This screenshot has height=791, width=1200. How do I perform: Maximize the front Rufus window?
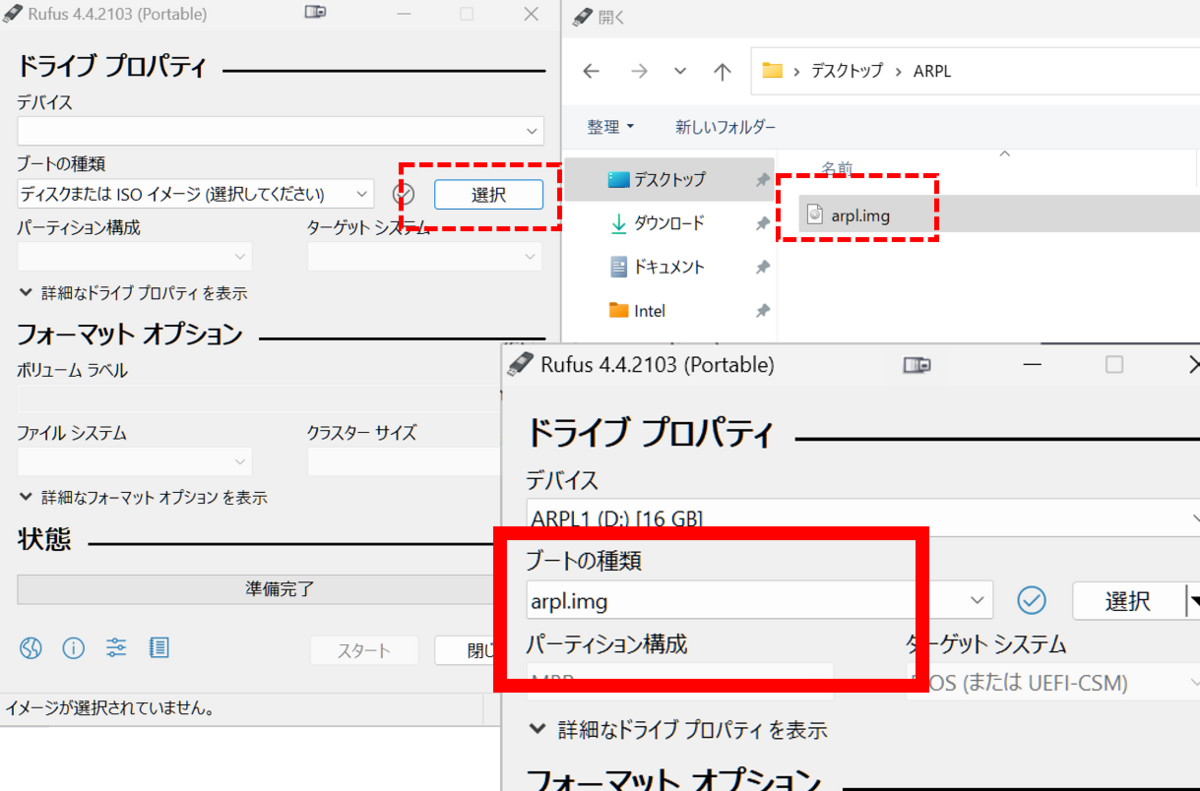1114,365
